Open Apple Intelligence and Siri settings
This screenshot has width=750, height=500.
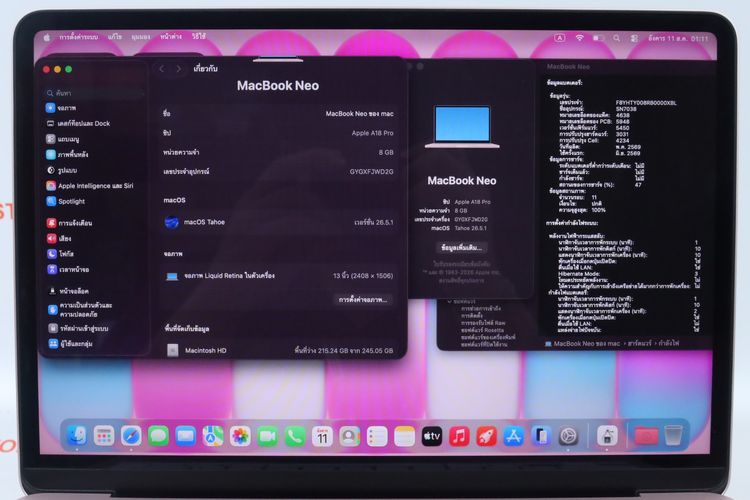(89, 186)
